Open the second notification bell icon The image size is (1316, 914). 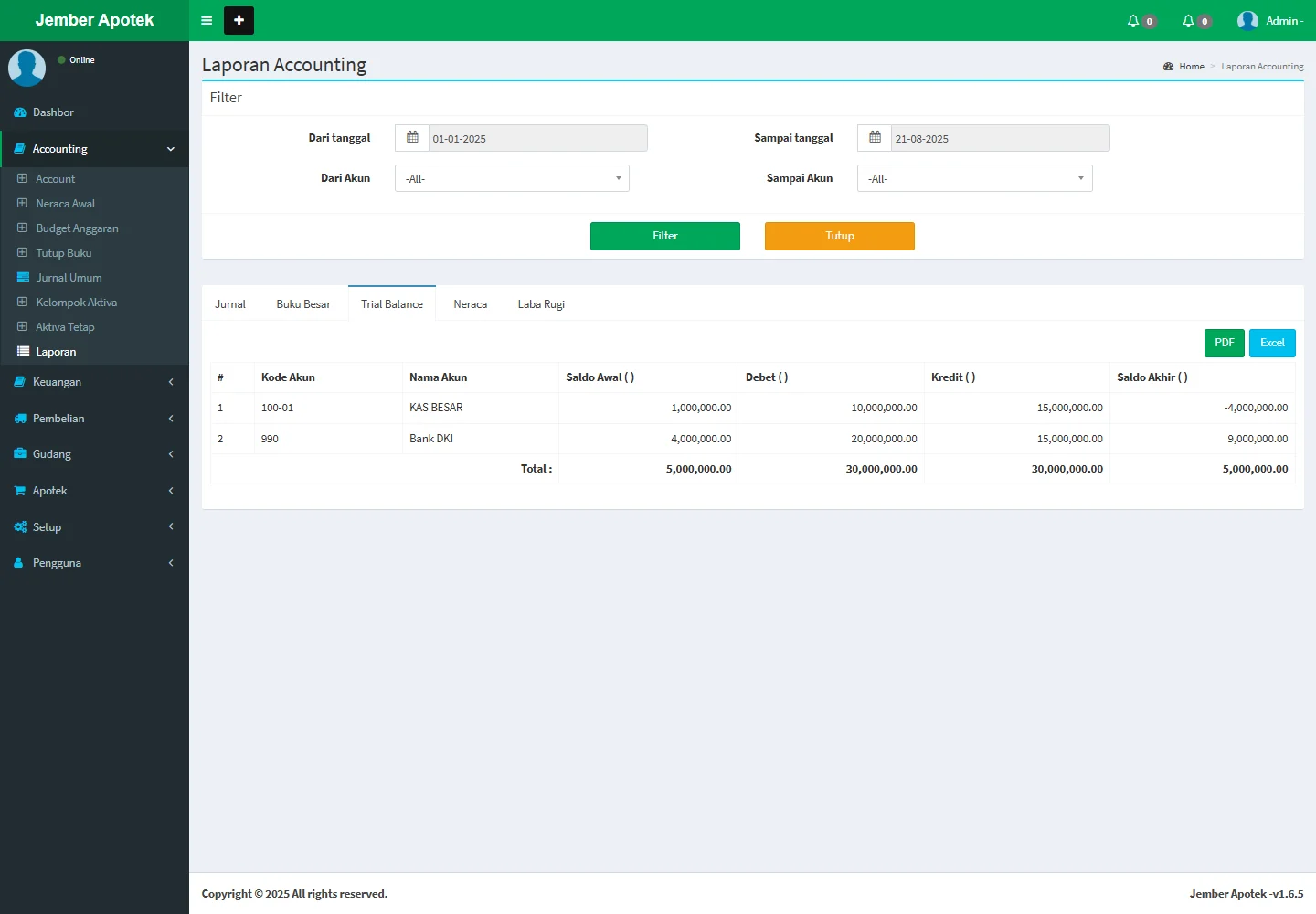tap(1188, 20)
